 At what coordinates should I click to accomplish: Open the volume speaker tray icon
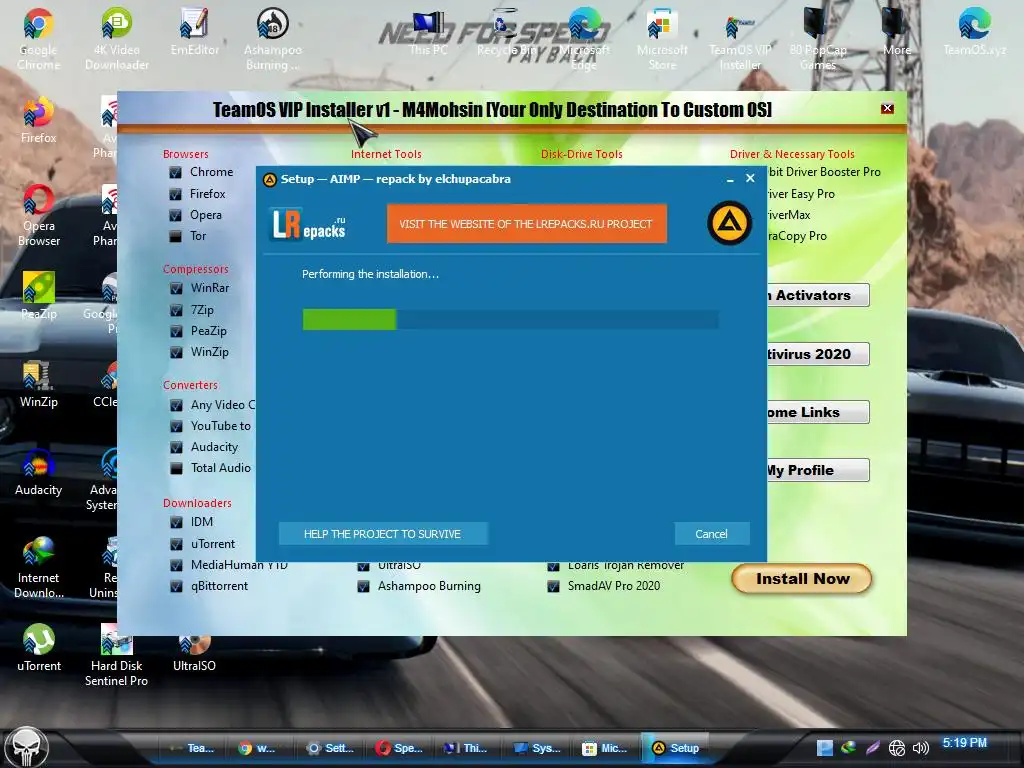tap(920, 748)
